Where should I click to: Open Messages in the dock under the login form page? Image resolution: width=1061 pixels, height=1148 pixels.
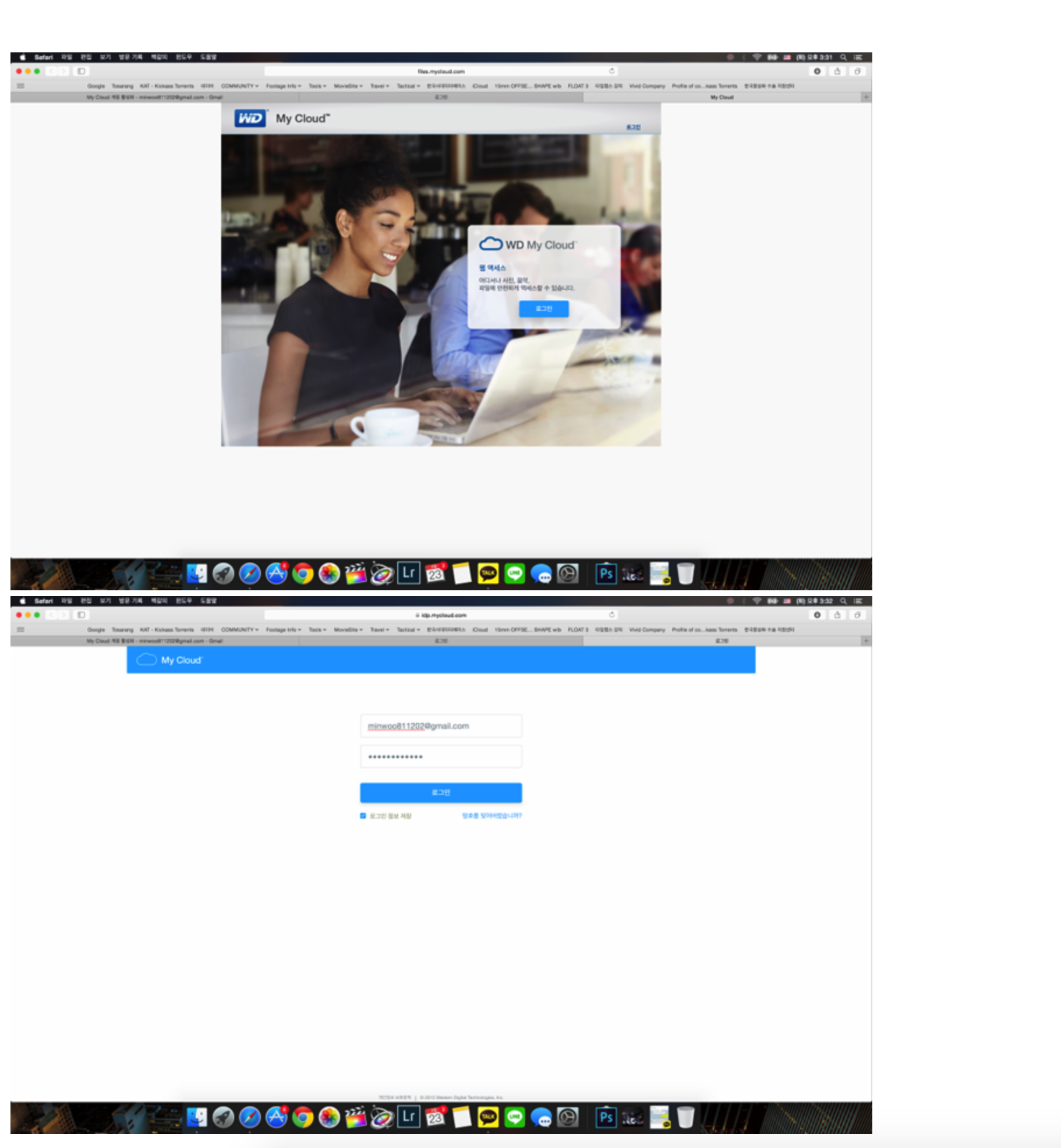click(x=541, y=1117)
